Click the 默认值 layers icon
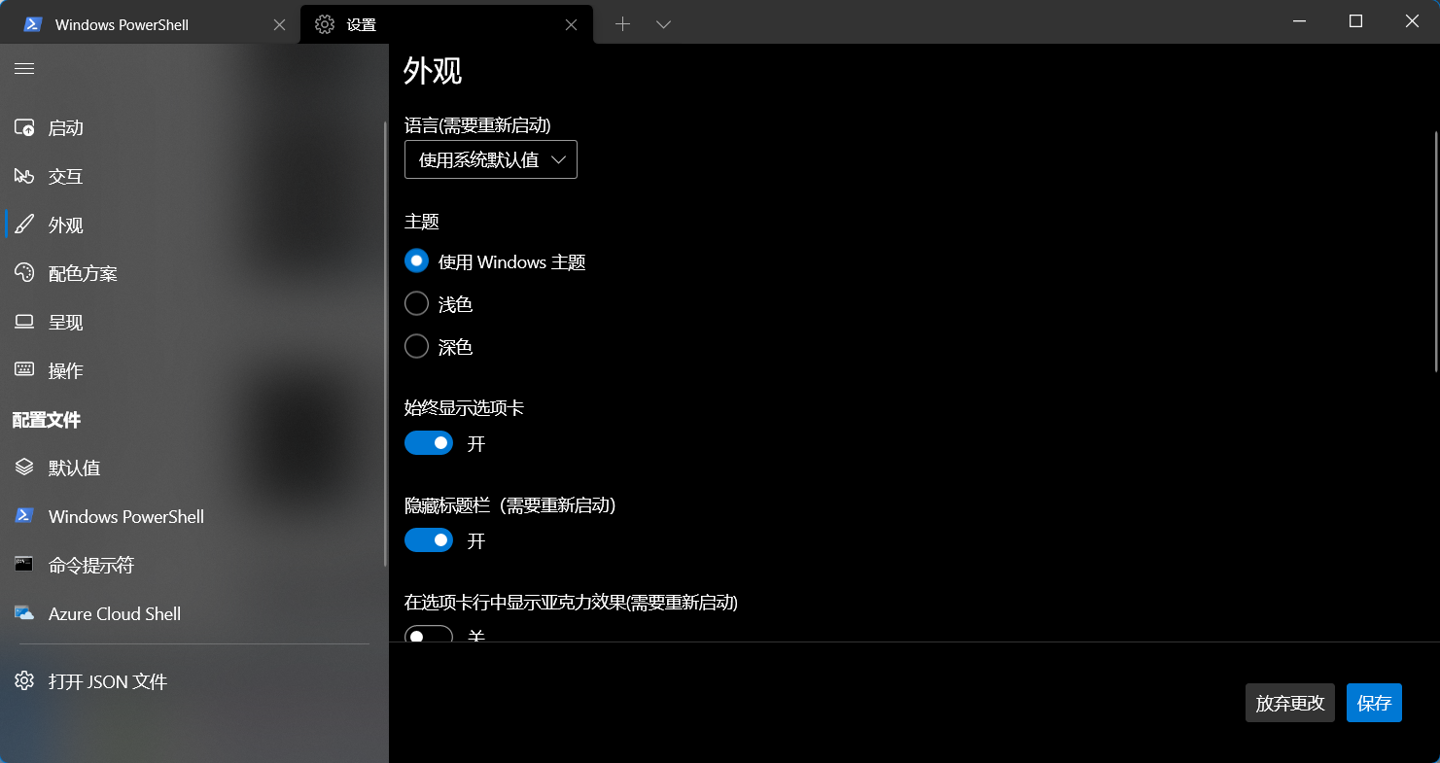Screen dimensions: 1440x763 (x=24, y=467)
